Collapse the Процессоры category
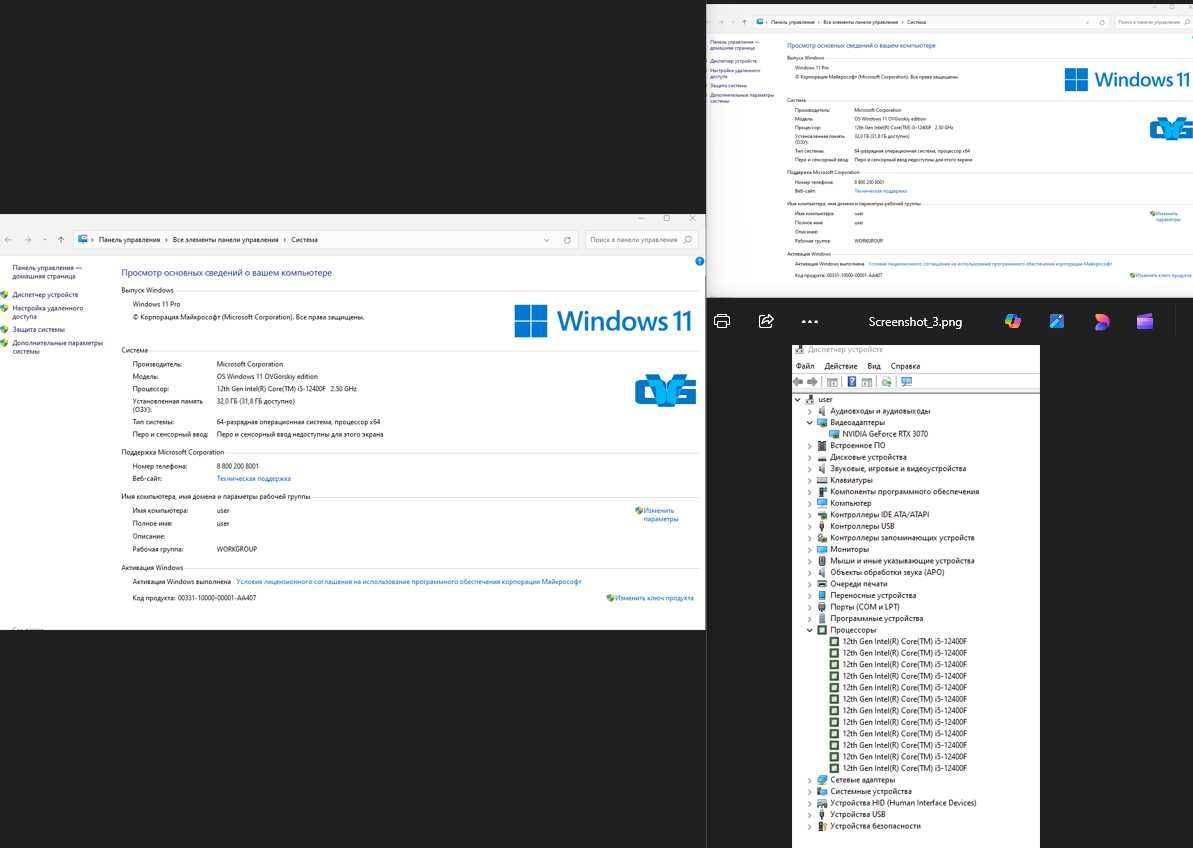This screenshot has height=848, width=1193. pos(810,630)
